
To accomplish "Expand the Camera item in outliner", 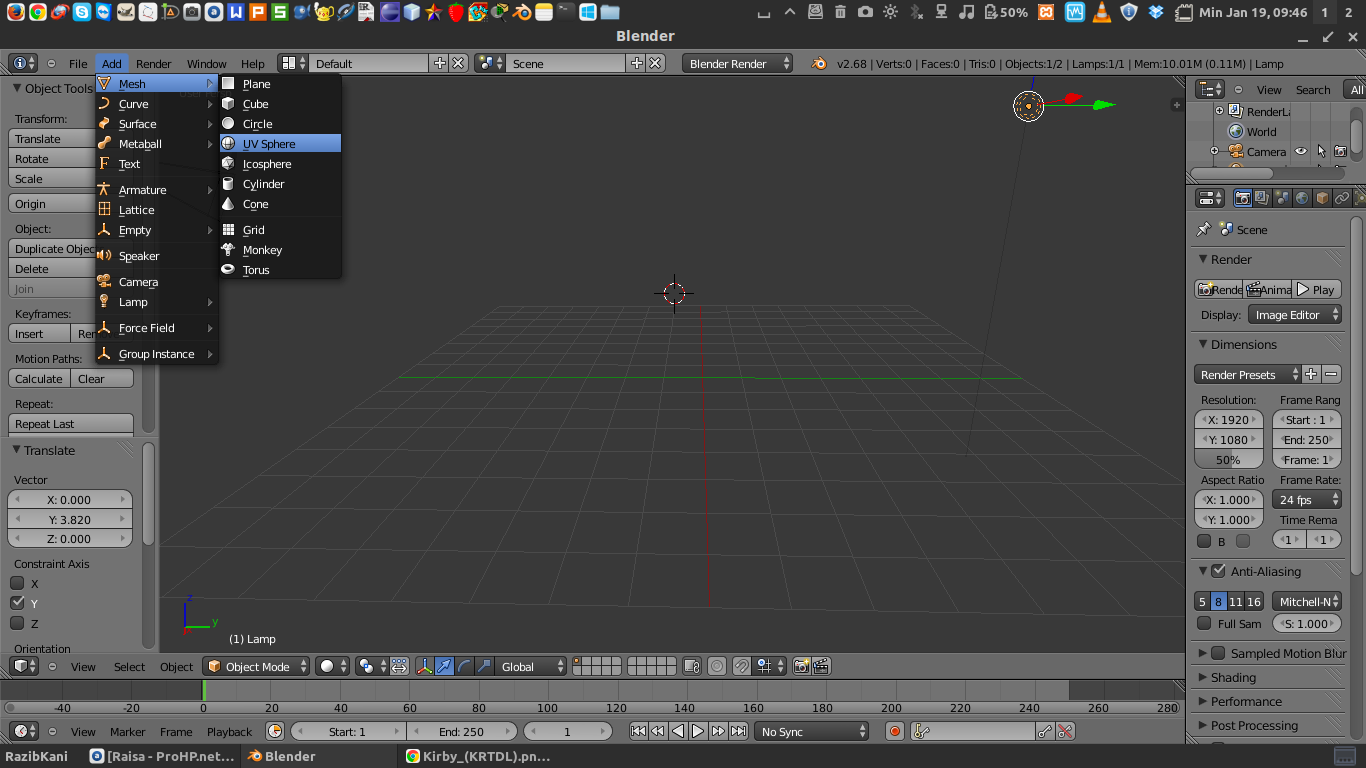I will [1214, 151].
